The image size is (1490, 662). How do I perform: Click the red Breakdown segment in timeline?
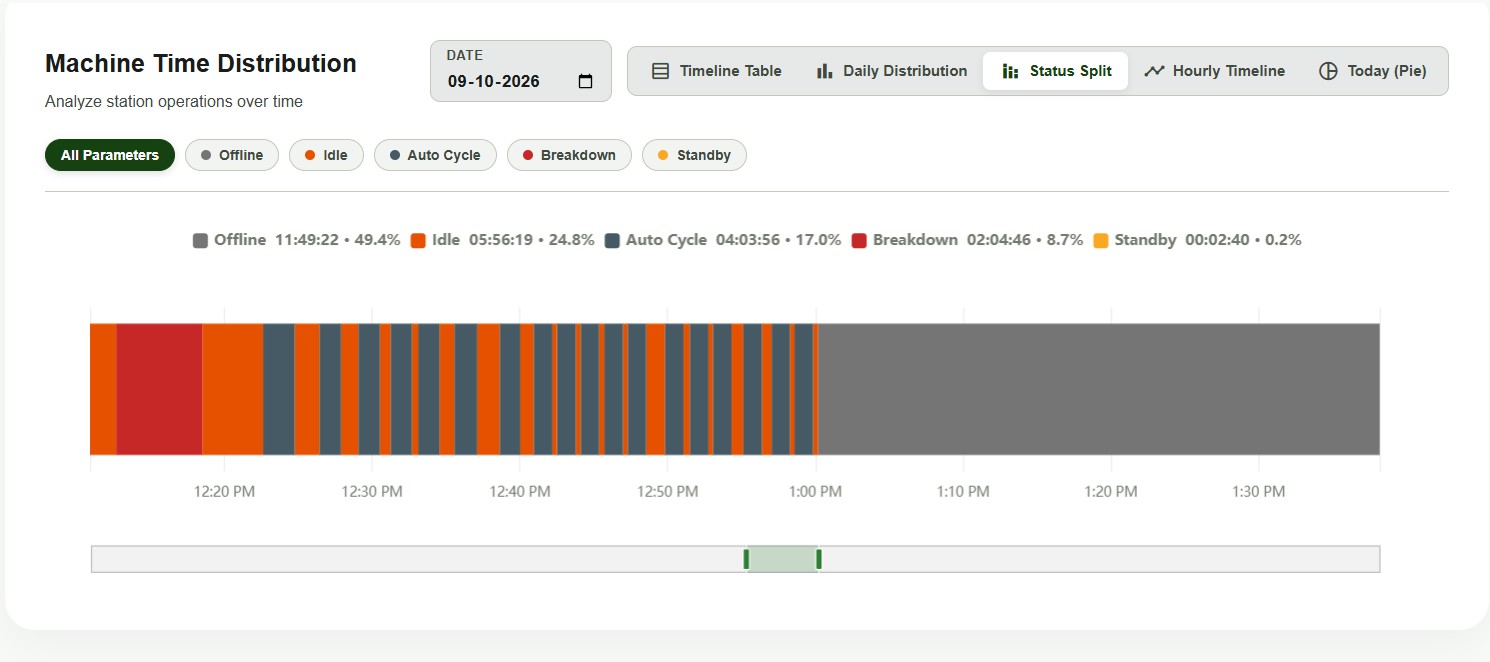tap(160, 389)
